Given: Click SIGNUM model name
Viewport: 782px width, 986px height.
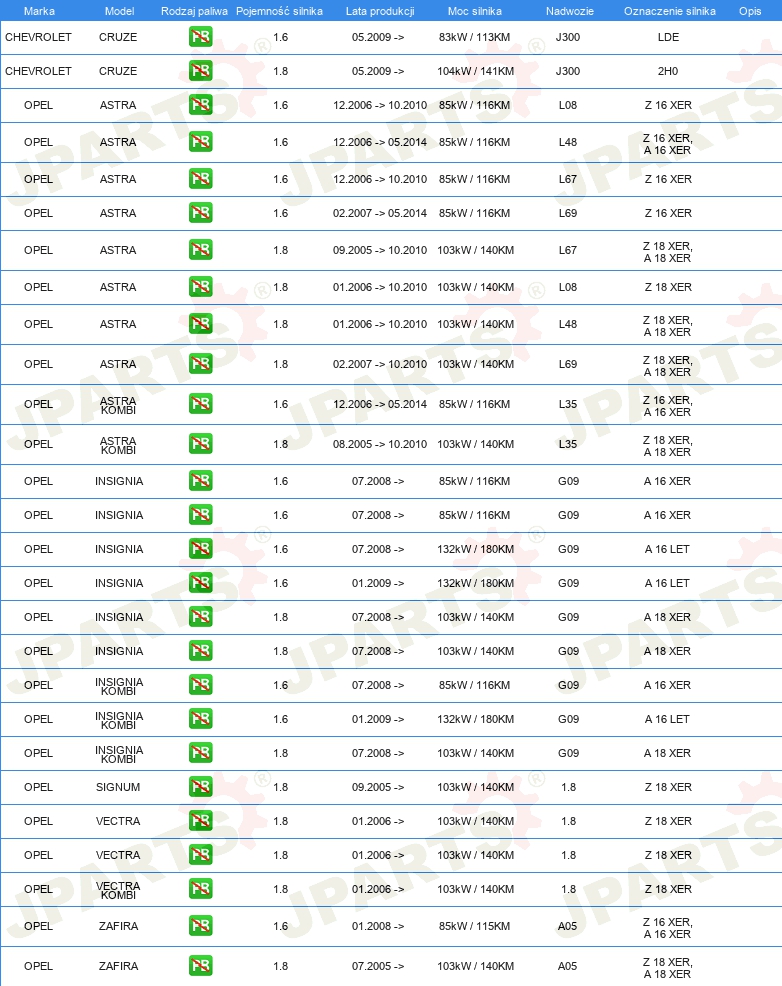Looking at the screenshot, I should pyautogui.click(x=118, y=787).
